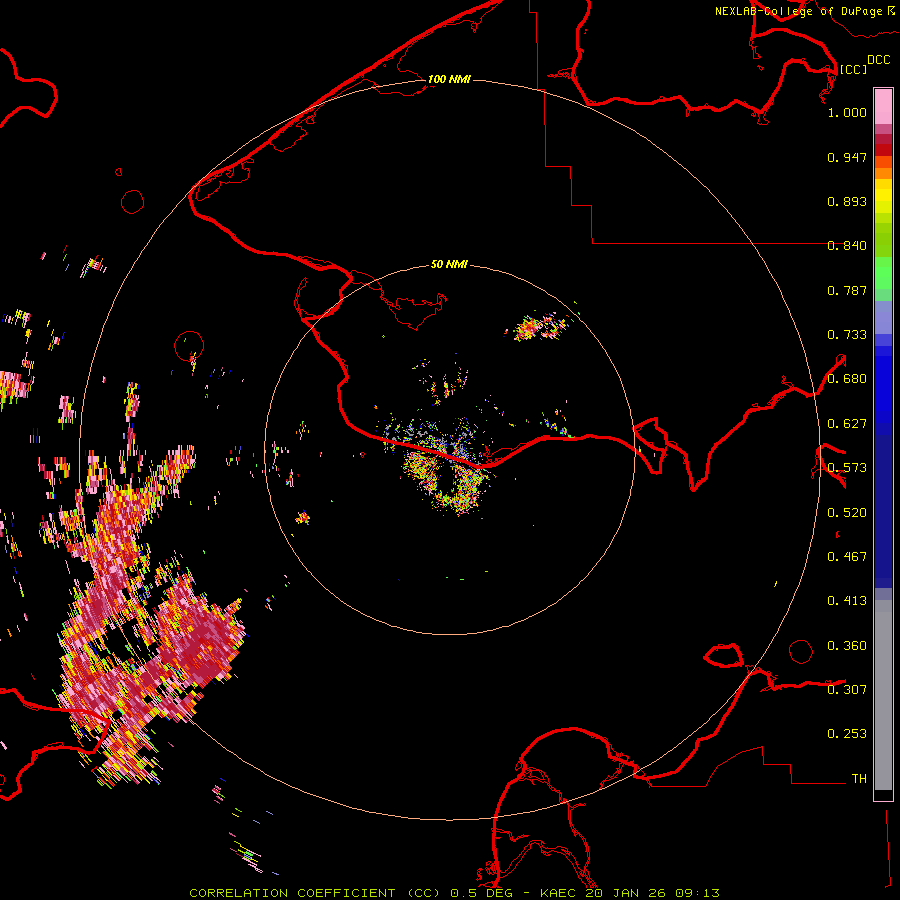
Task: Select the 0.467 value on the color scale
Action: point(847,557)
